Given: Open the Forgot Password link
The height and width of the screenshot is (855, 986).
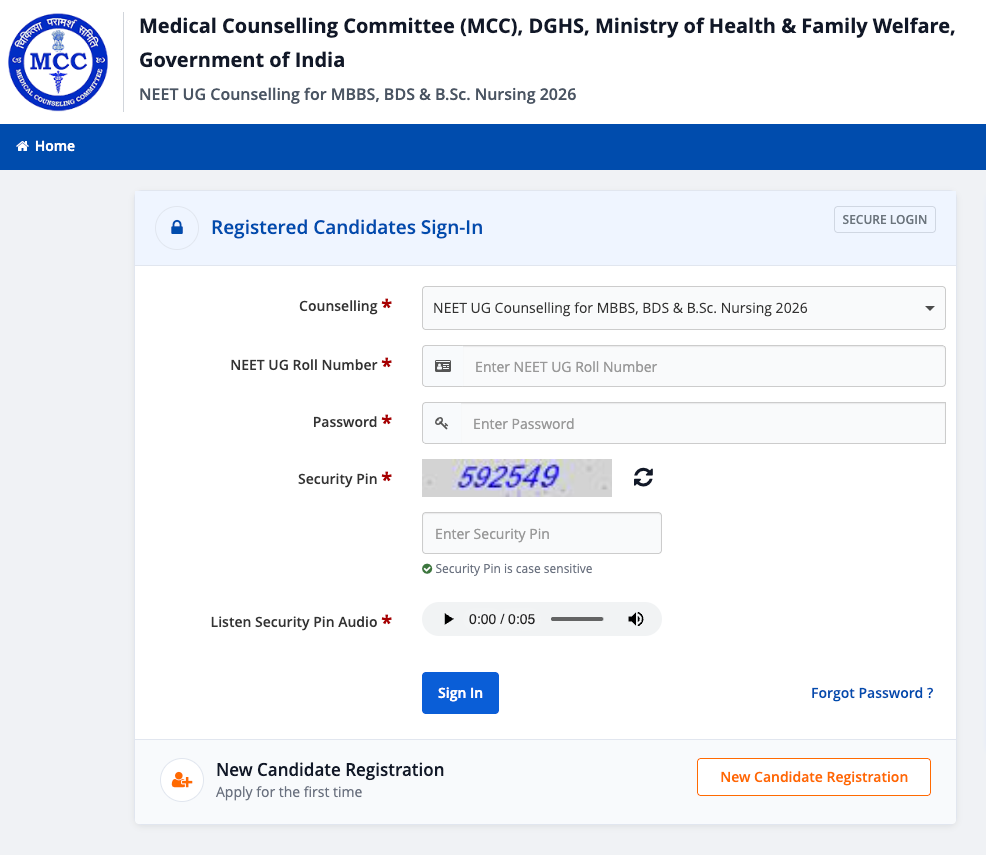Looking at the screenshot, I should (872, 693).
